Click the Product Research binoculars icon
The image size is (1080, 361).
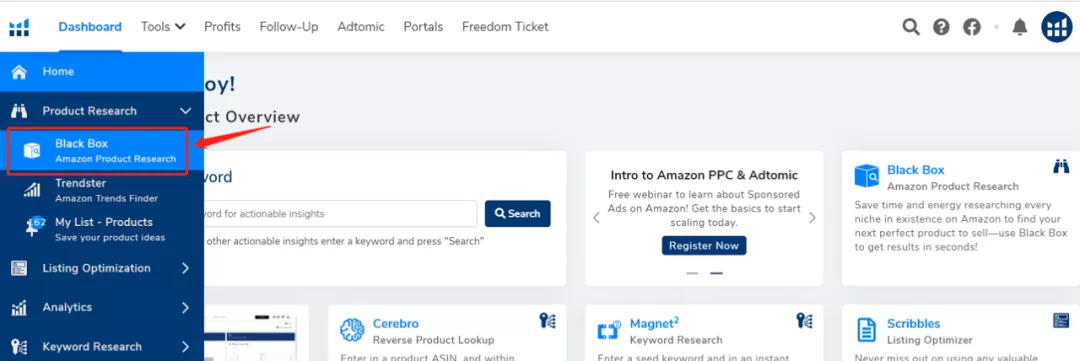click(19, 111)
